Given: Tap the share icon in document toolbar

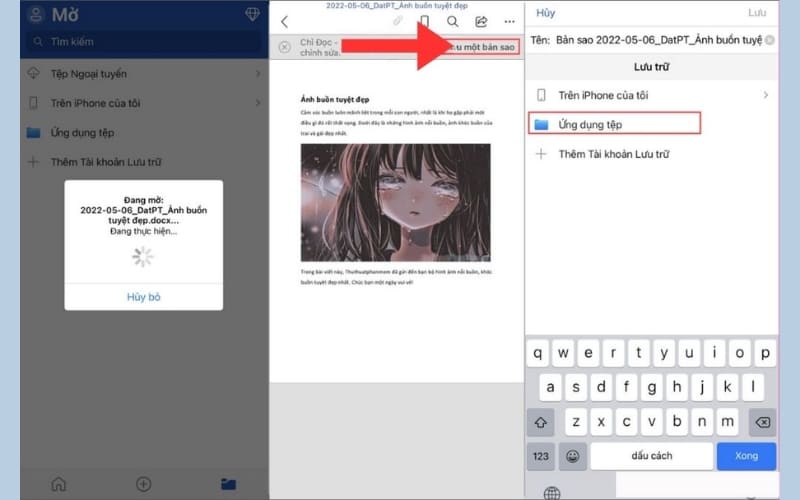Looking at the screenshot, I should [x=481, y=21].
